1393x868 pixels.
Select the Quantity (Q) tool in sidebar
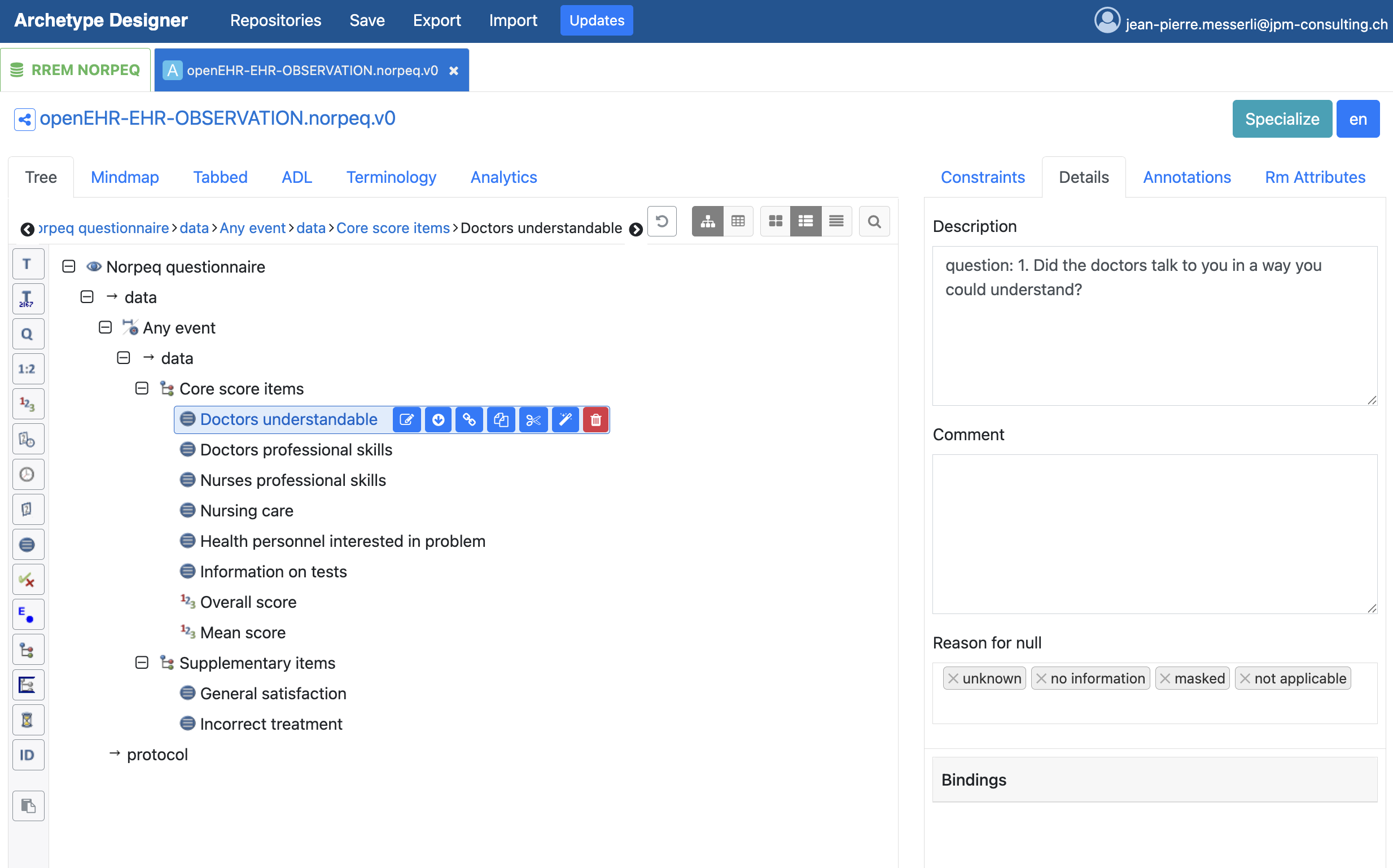[x=28, y=334]
